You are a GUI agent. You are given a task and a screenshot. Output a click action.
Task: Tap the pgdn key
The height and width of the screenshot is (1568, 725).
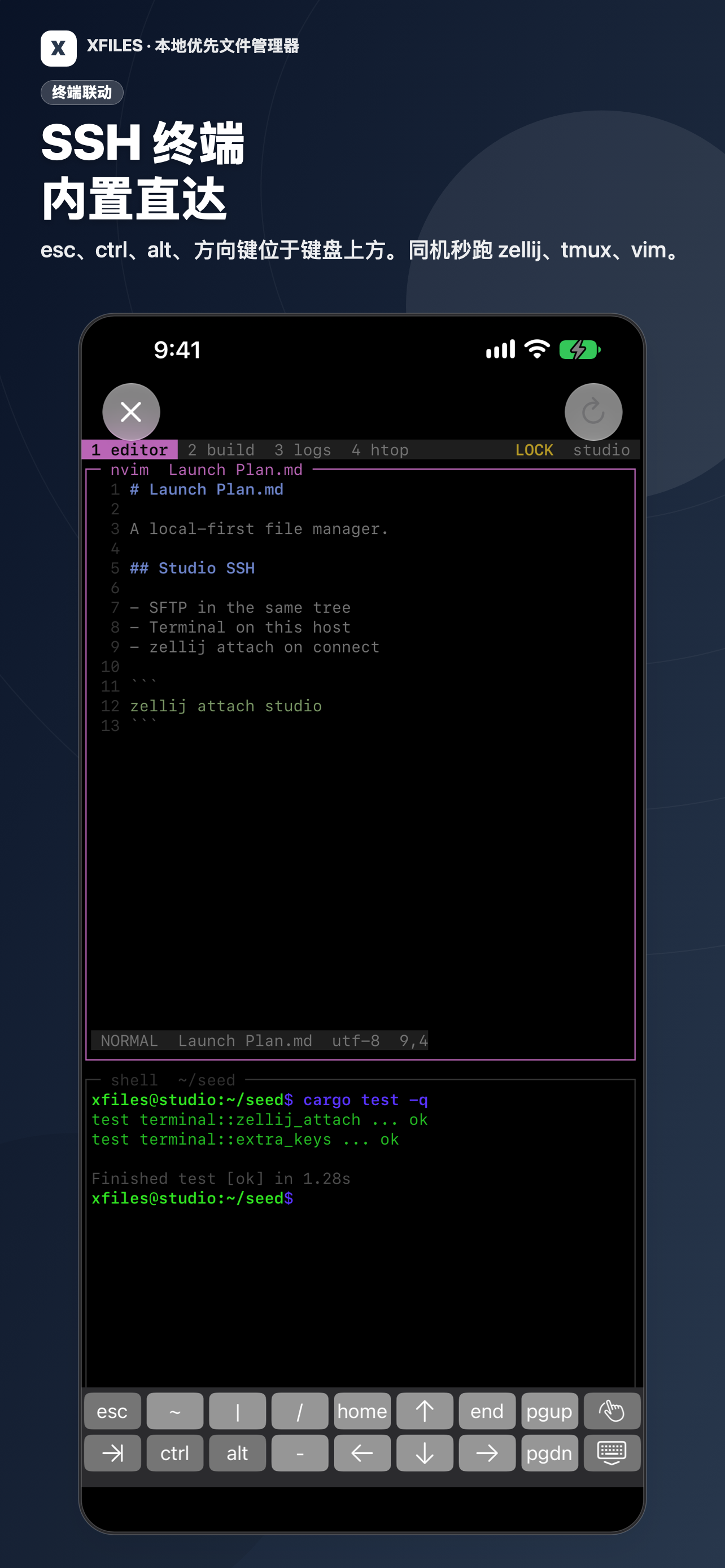tap(549, 1453)
